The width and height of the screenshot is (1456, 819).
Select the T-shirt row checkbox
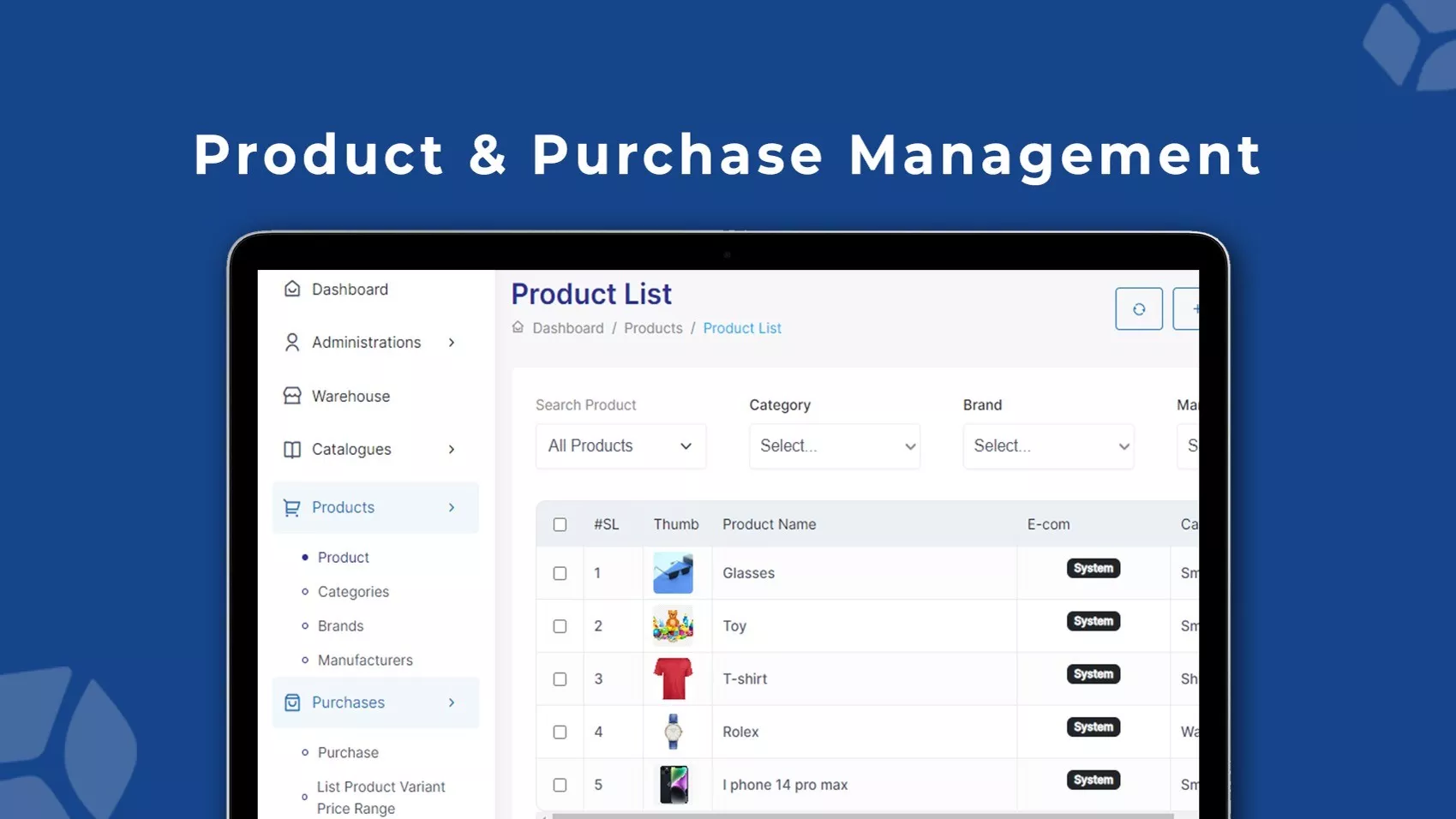tap(560, 679)
